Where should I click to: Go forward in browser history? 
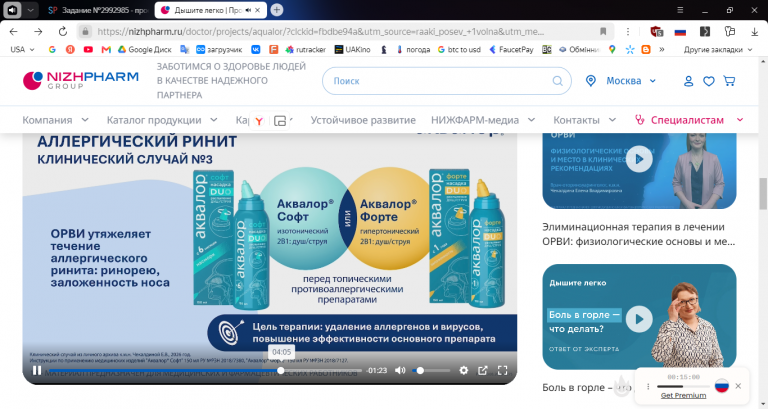coord(38,31)
